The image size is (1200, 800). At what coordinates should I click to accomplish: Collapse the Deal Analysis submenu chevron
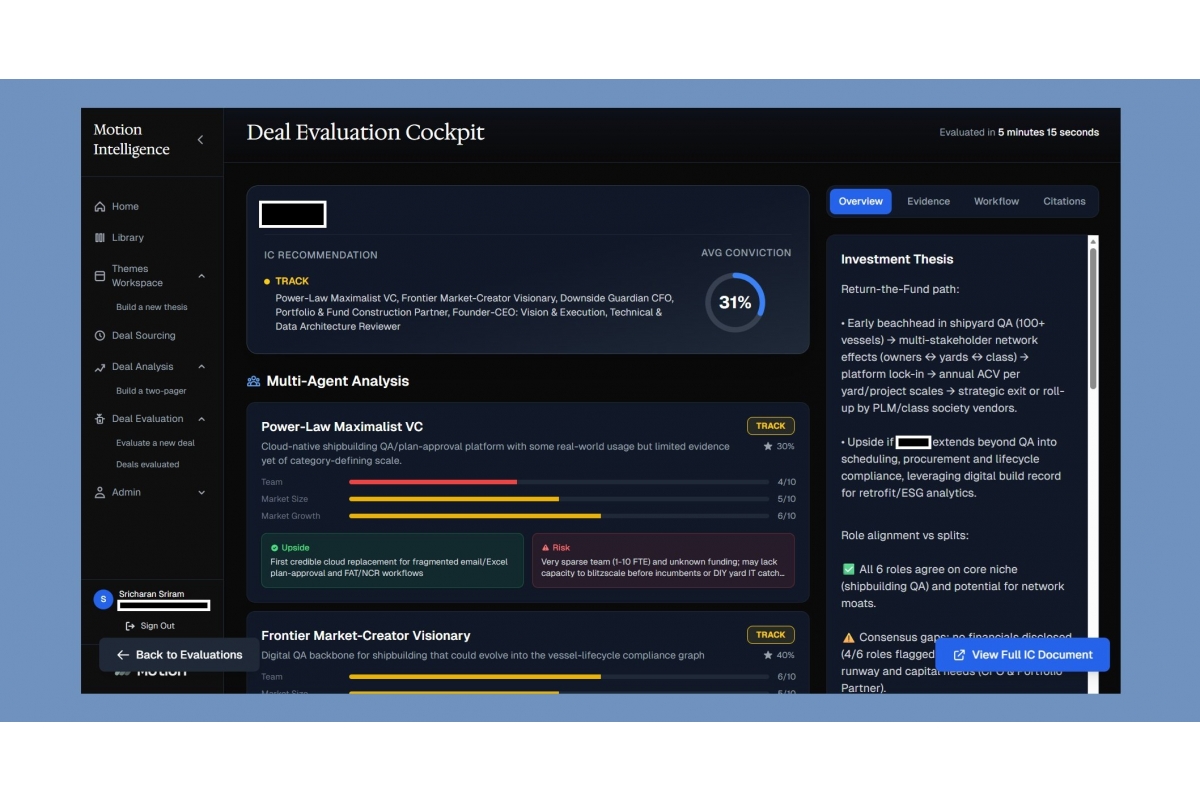tap(201, 367)
